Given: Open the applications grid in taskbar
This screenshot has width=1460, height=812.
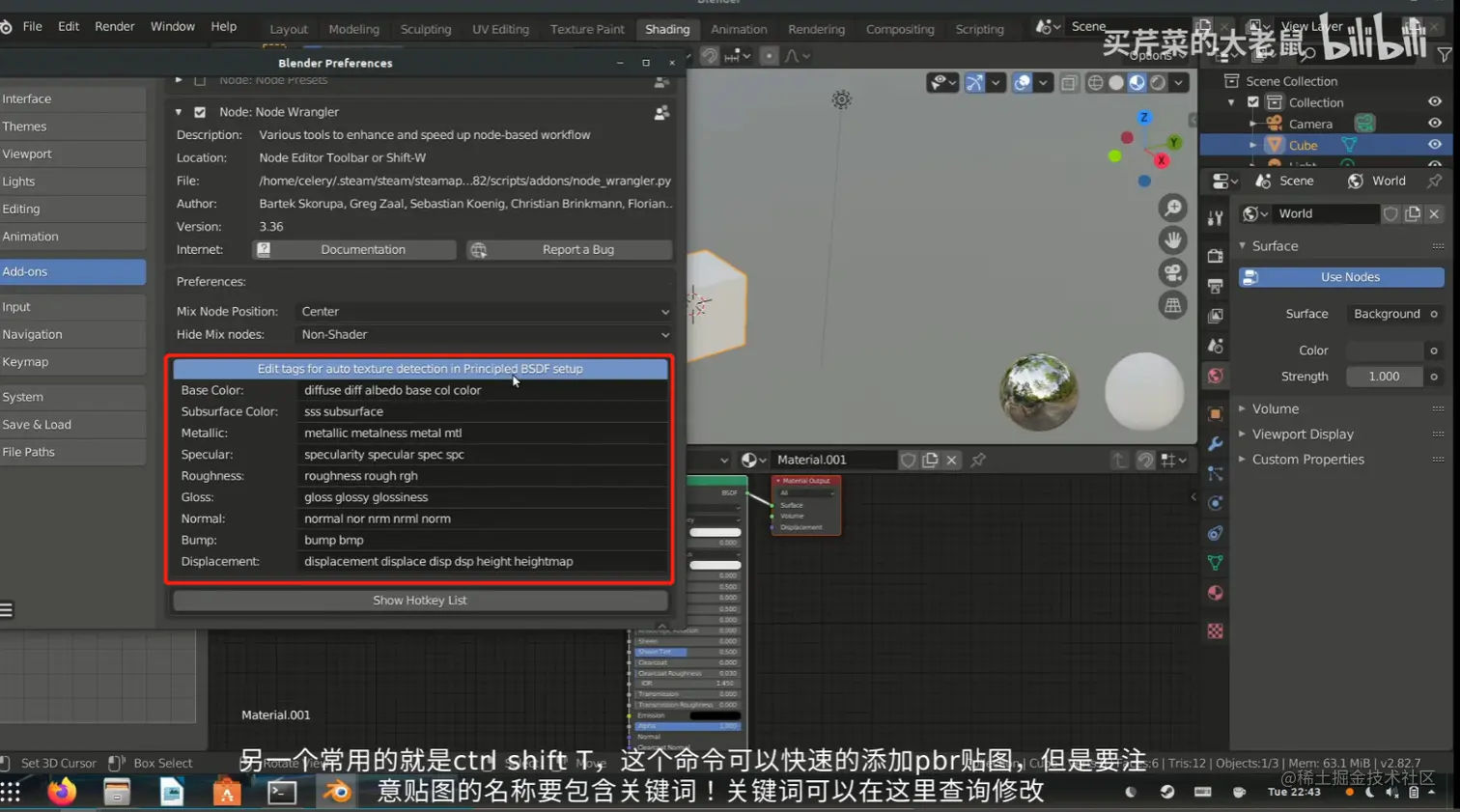Looking at the screenshot, I should click(11, 792).
